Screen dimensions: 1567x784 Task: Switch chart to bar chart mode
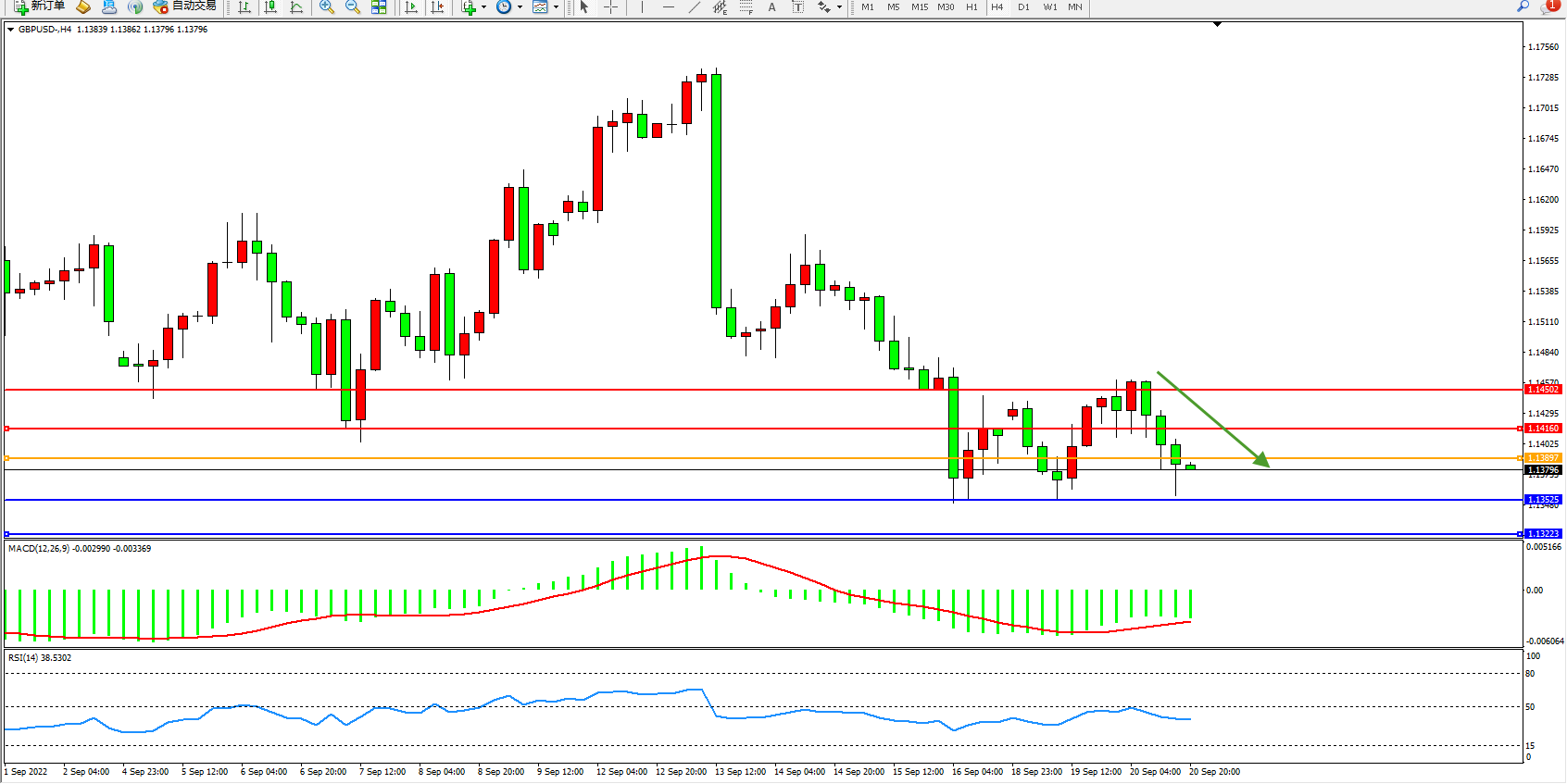[244, 7]
